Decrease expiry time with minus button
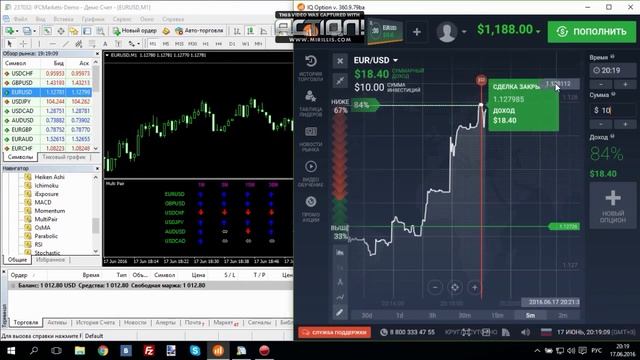640x360 pixels. tap(601, 84)
